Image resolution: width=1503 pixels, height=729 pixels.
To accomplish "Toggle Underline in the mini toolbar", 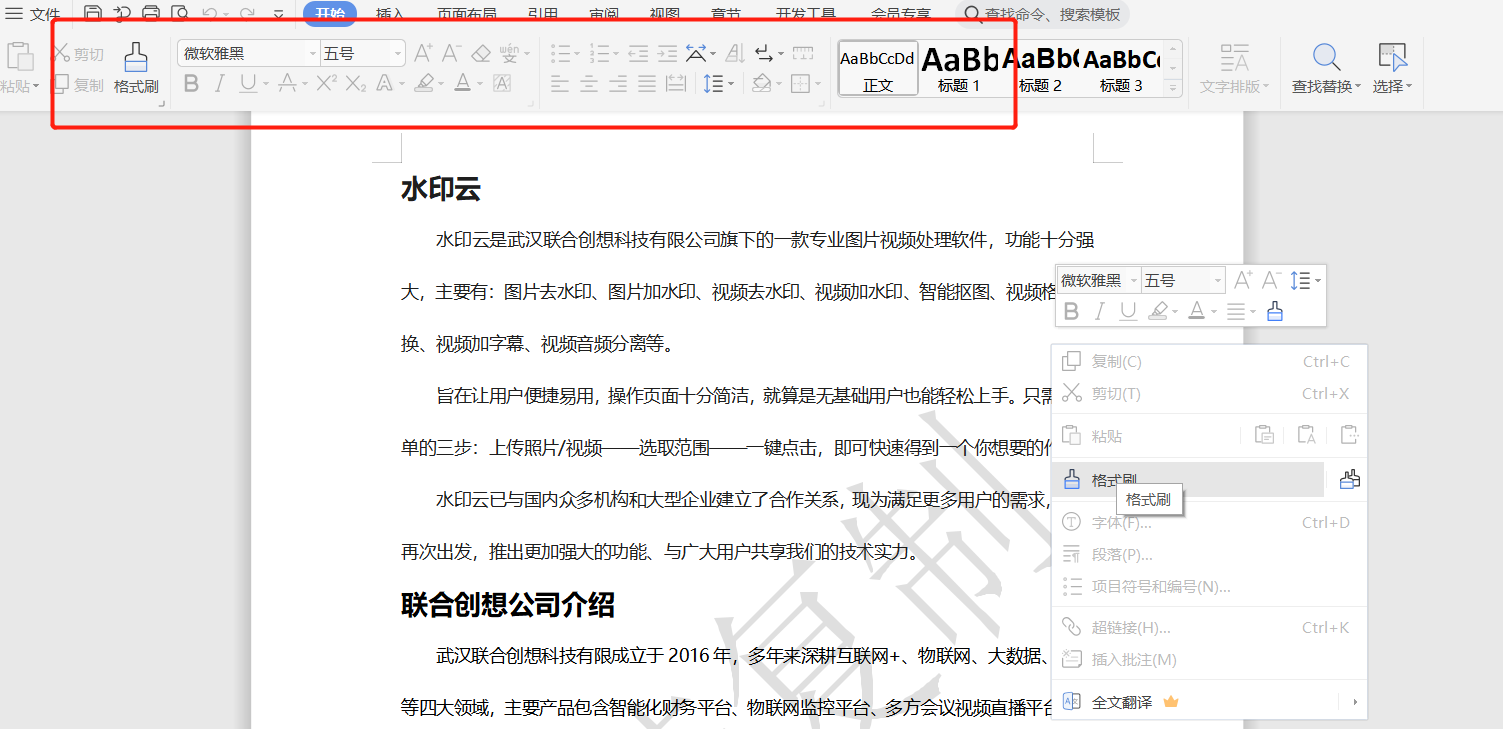I will click(x=1128, y=312).
